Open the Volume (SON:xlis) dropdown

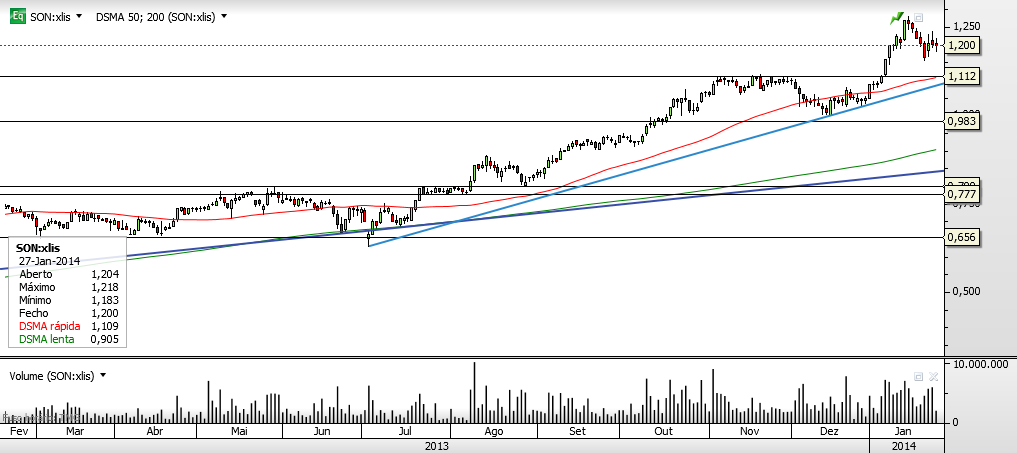point(103,376)
